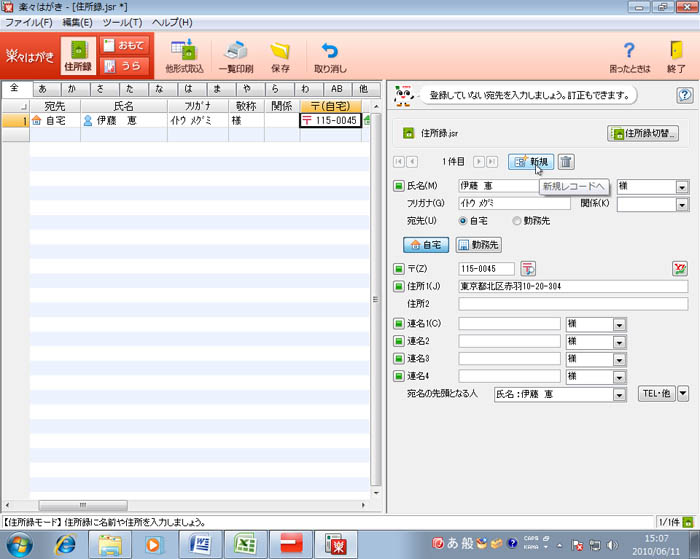Click the 取り消し undo icon
Screen dimensions: 700x559
point(329,50)
